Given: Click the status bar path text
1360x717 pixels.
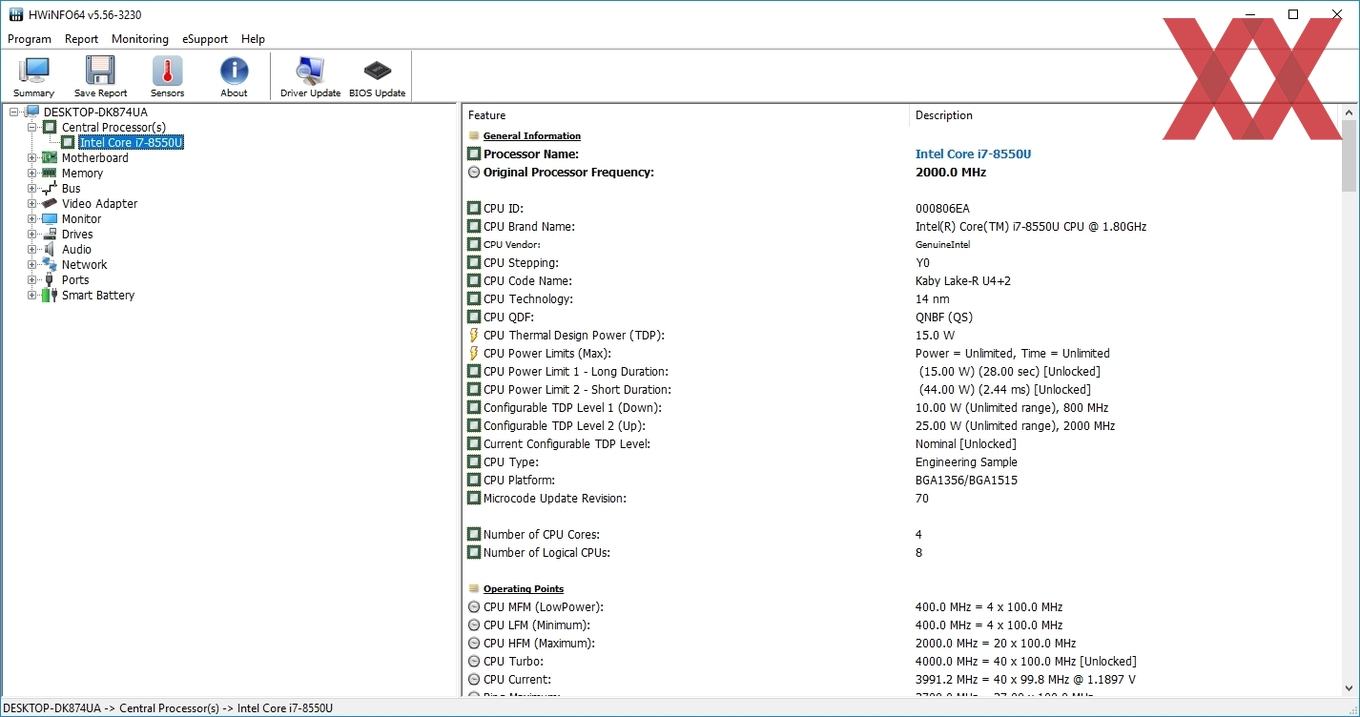Looking at the screenshot, I should coord(168,708).
